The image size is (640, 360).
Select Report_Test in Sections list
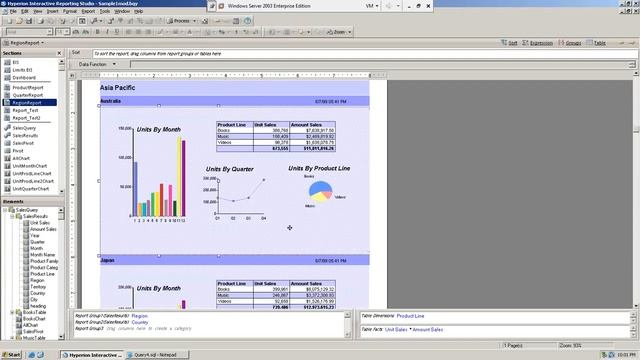pos(25,110)
